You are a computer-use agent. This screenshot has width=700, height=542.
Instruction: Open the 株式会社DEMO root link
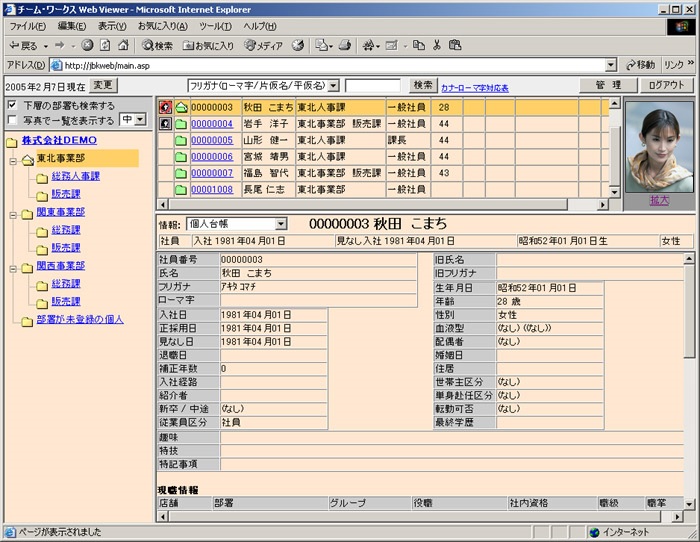tap(59, 140)
